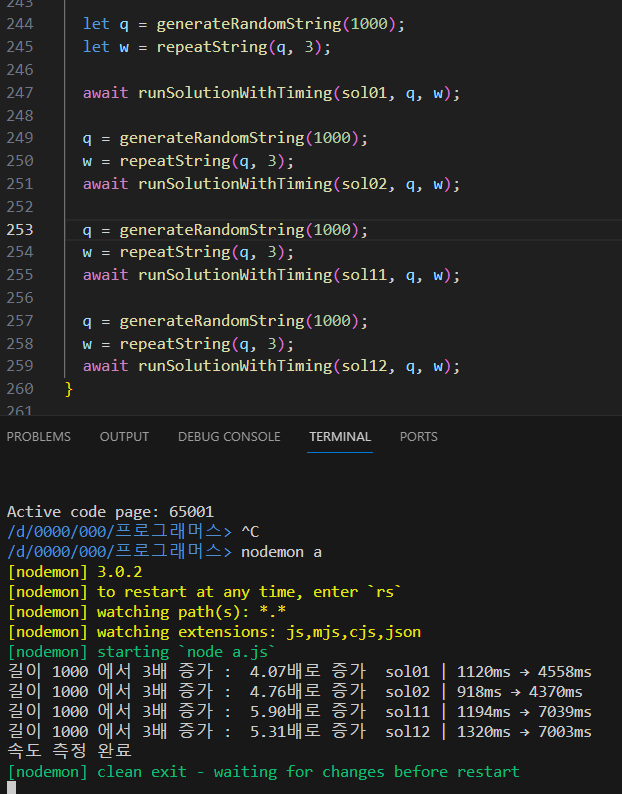Click sol12 argument on line 259
Screen dimensions: 622x794
point(364,366)
